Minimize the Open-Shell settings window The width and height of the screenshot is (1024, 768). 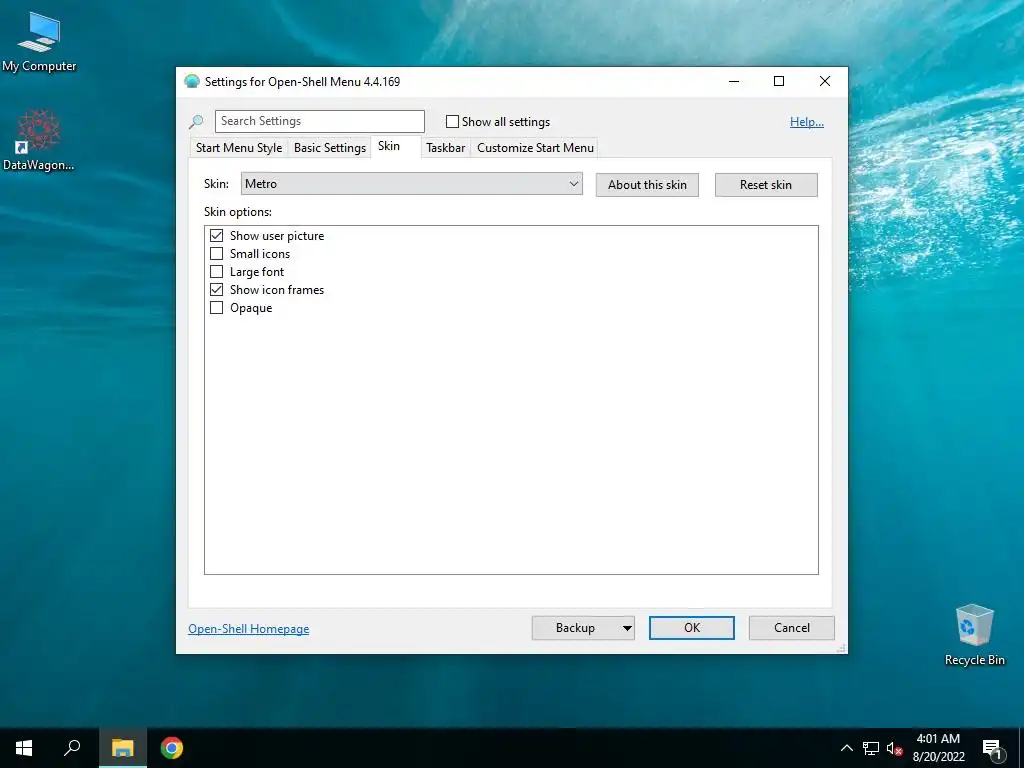tap(734, 82)
